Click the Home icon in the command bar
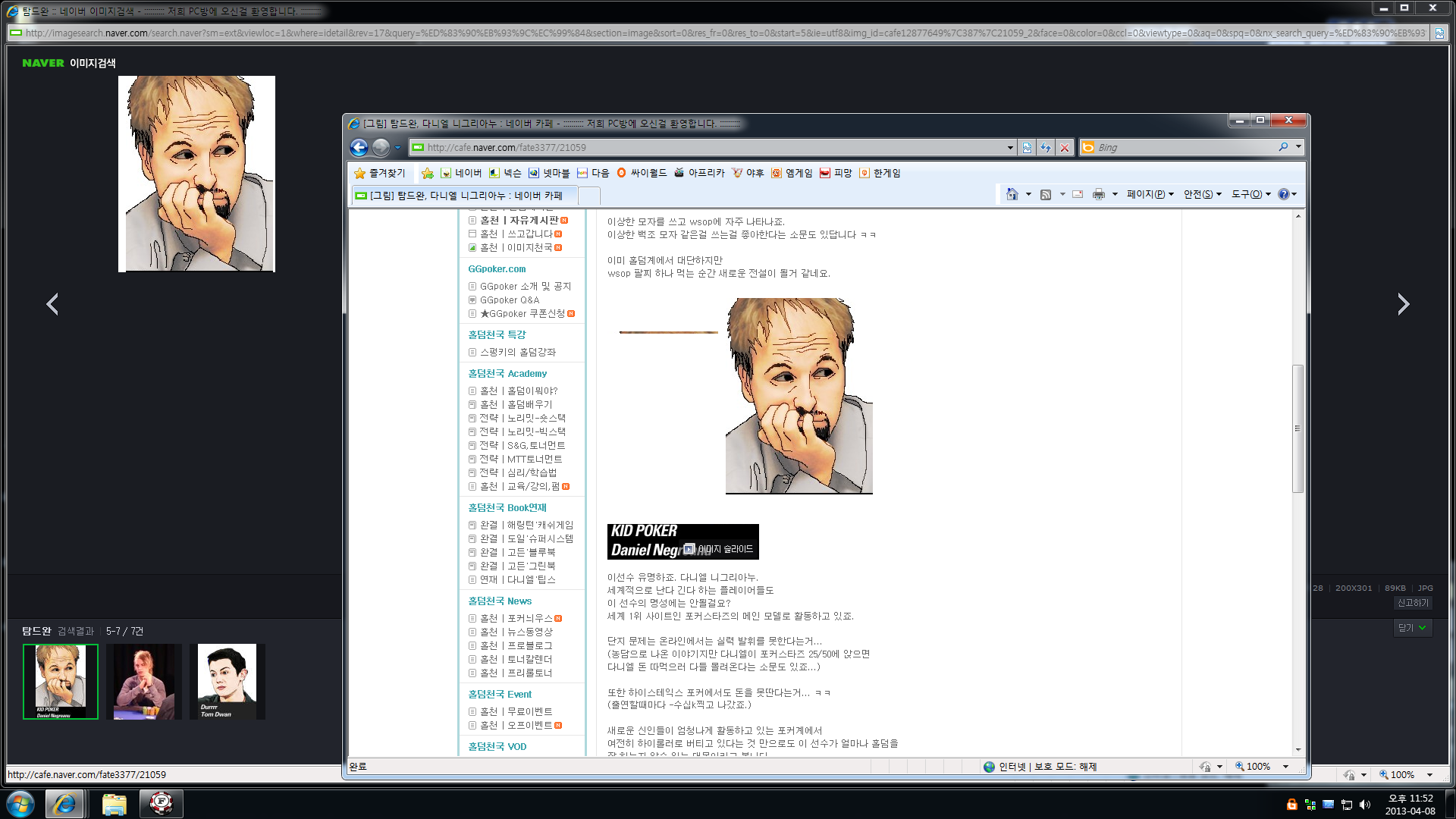Screen dimensions: 1456x819 coord(1012,194)
